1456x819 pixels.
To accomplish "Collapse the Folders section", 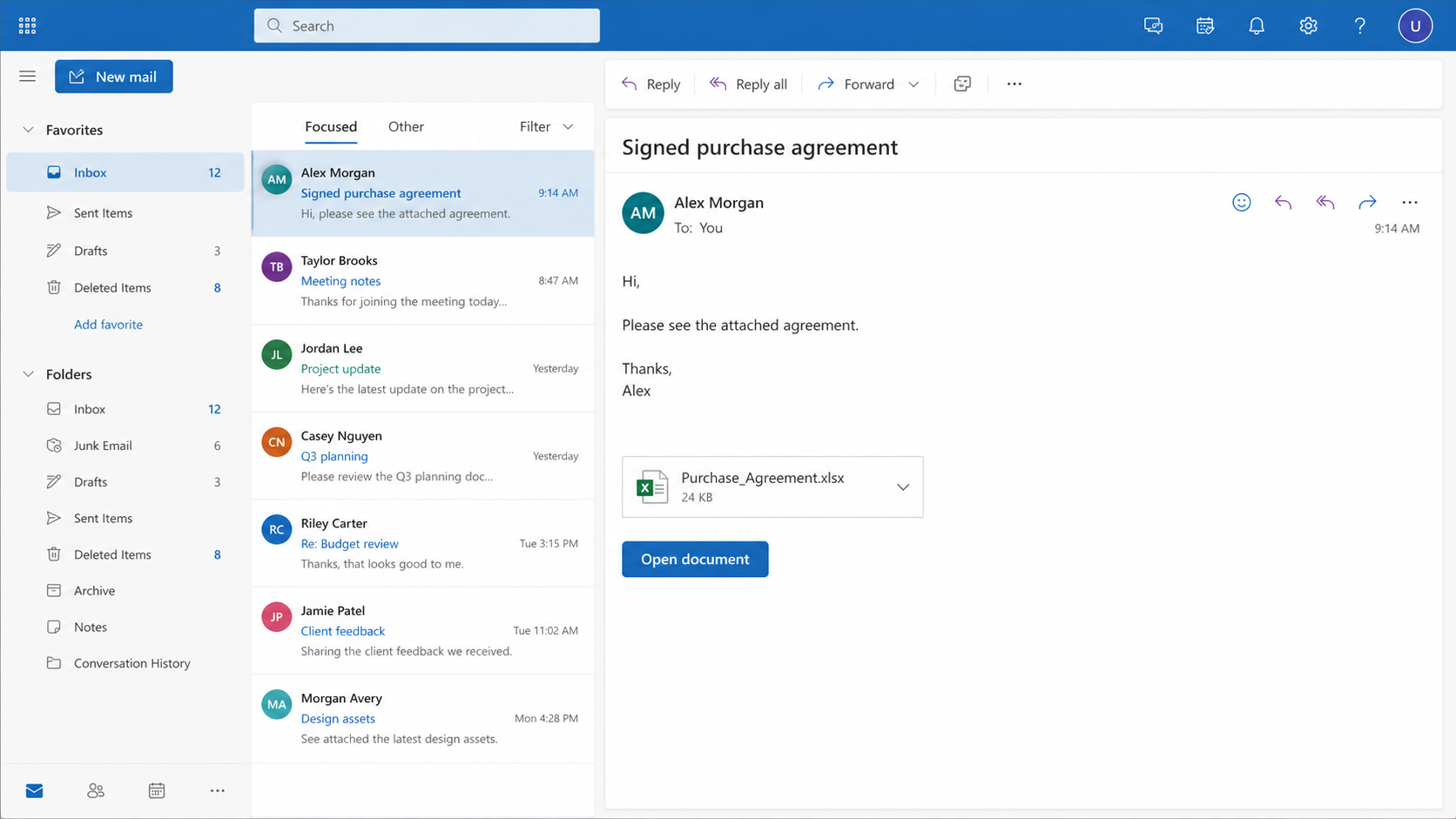I will tap(28, 374).
